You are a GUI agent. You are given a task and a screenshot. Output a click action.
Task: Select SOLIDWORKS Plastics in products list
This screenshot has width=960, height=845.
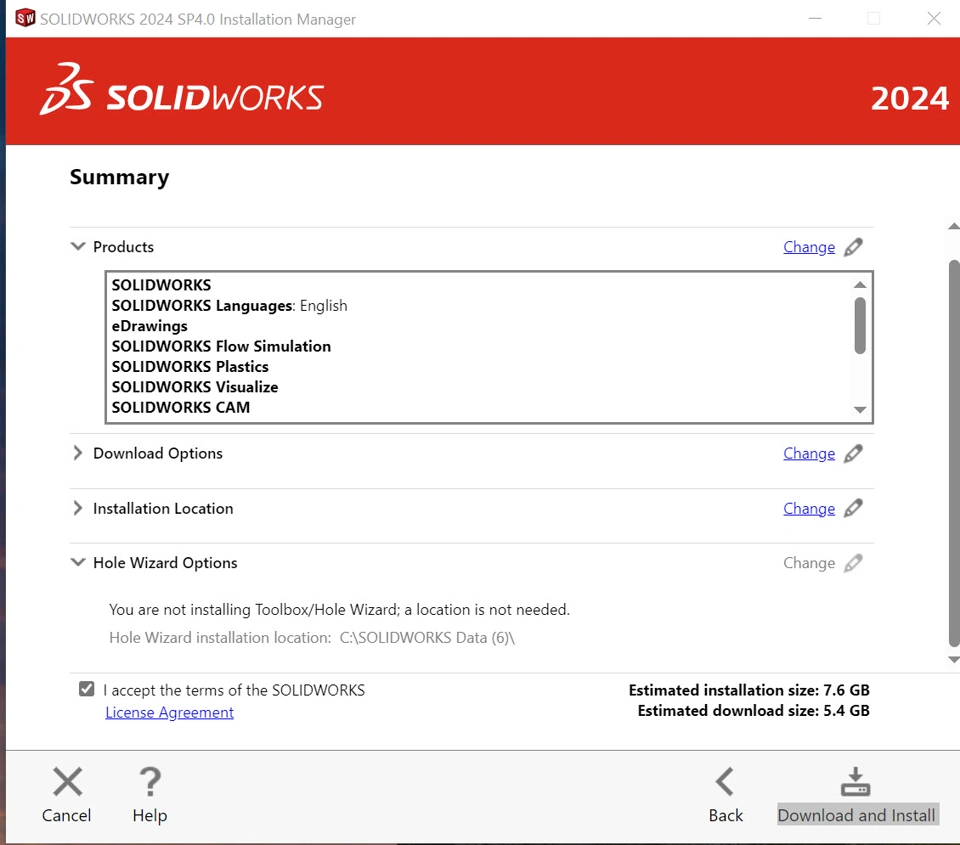pos(190,366)
